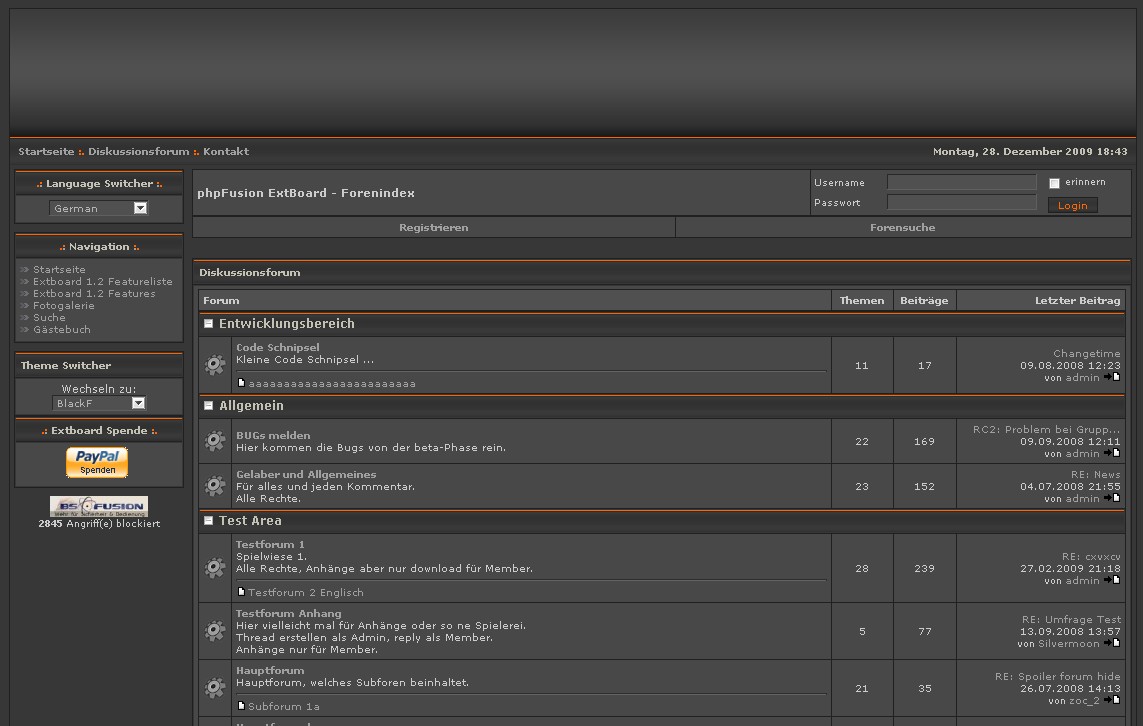The height and width of the screenshot is (726, 1143).
Task: Open the Registrieren link
Action: pos(433,228)
